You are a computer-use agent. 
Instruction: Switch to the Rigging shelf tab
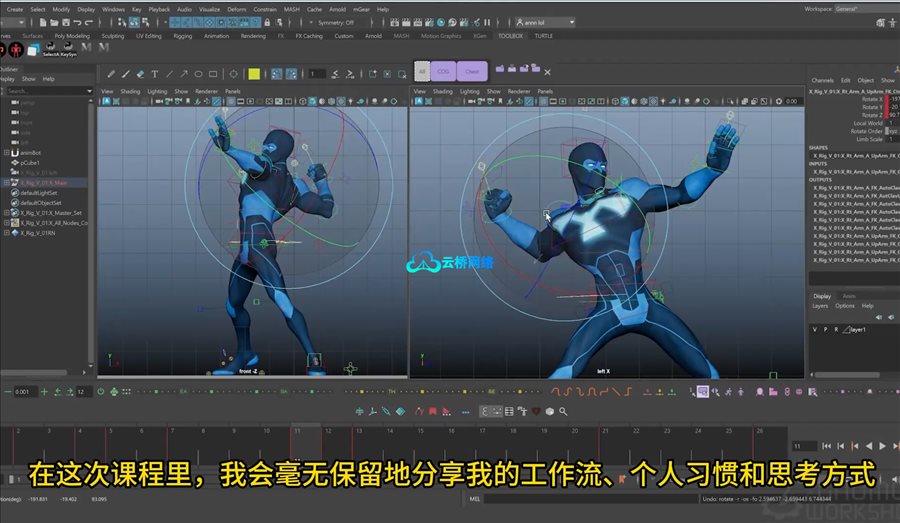[184, 36]
